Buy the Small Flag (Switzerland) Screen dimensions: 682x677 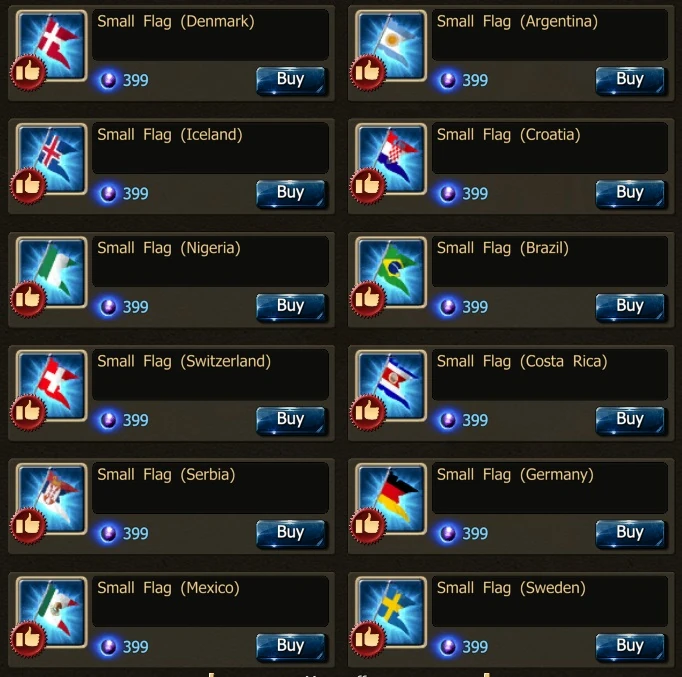[291, 420]
